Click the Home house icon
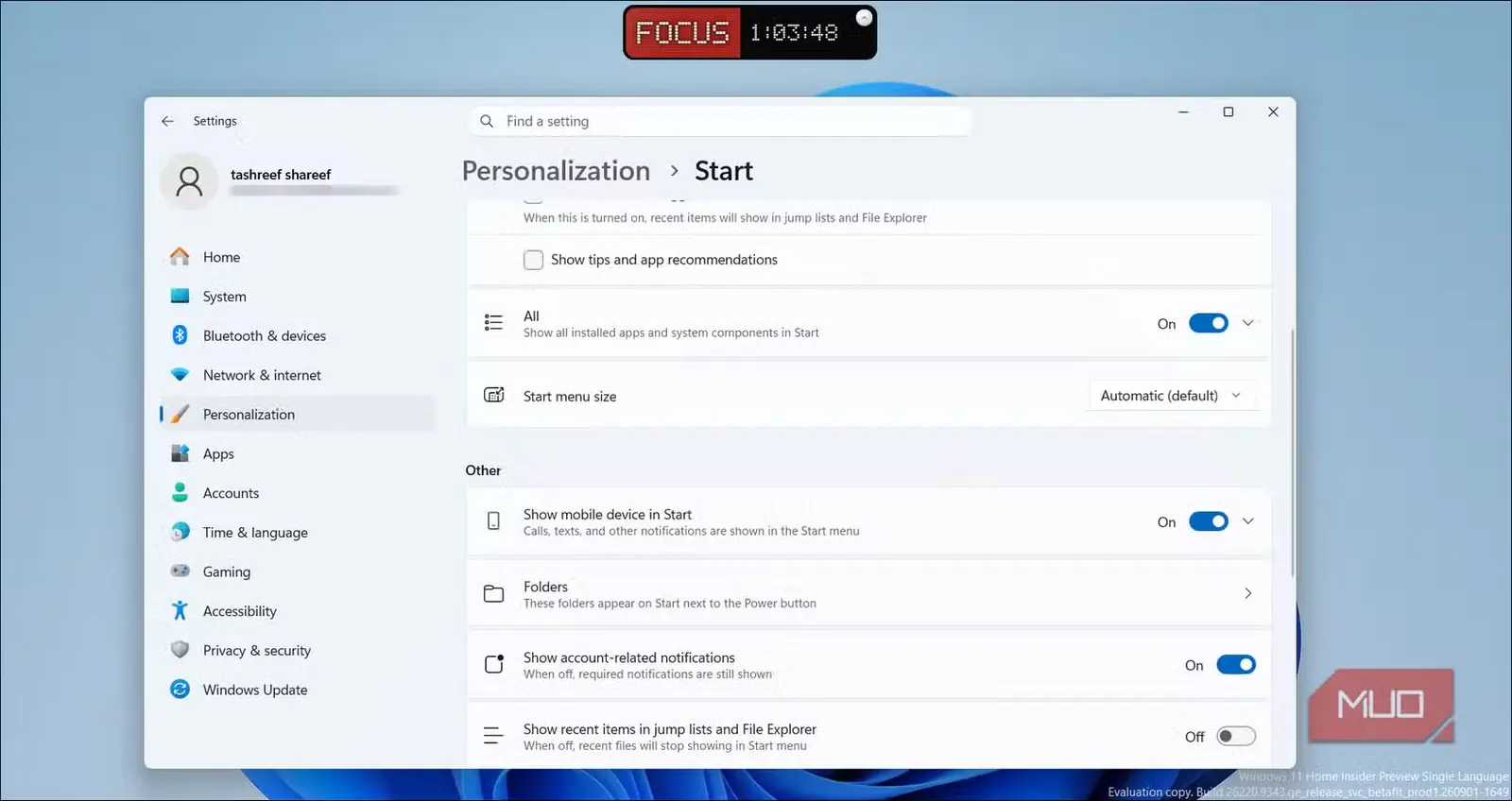The width and height of the screenshot is (1512, 801). click(180, 257)
